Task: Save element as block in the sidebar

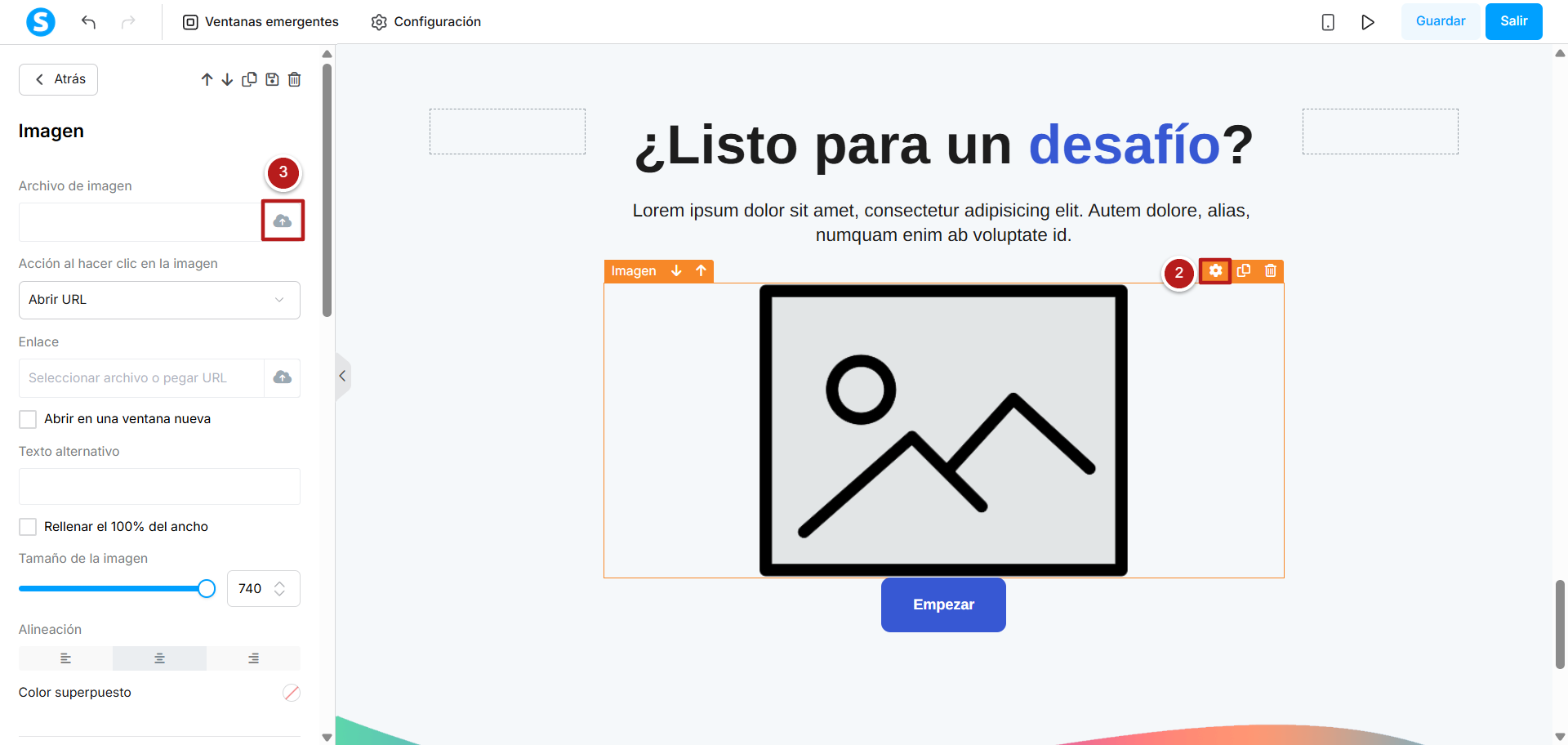Action: pos(273,79)
